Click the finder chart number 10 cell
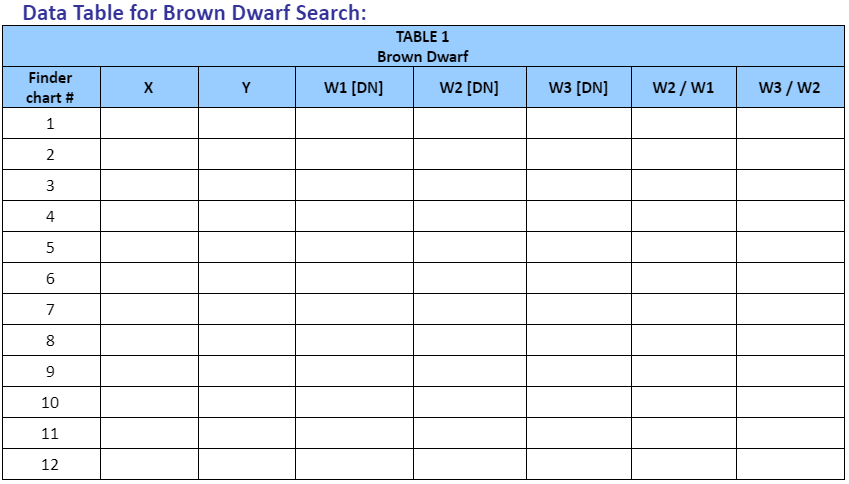The width and height of the screenshot is (849, 484). click(50, 403)
